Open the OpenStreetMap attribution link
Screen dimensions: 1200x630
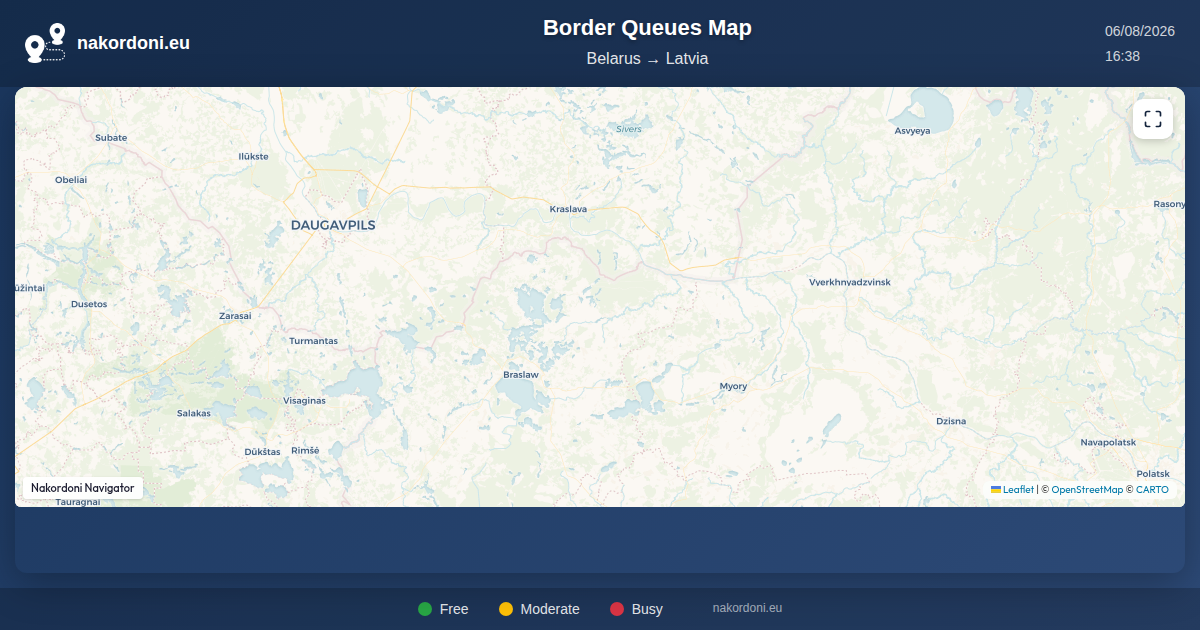coord(1087,490)
